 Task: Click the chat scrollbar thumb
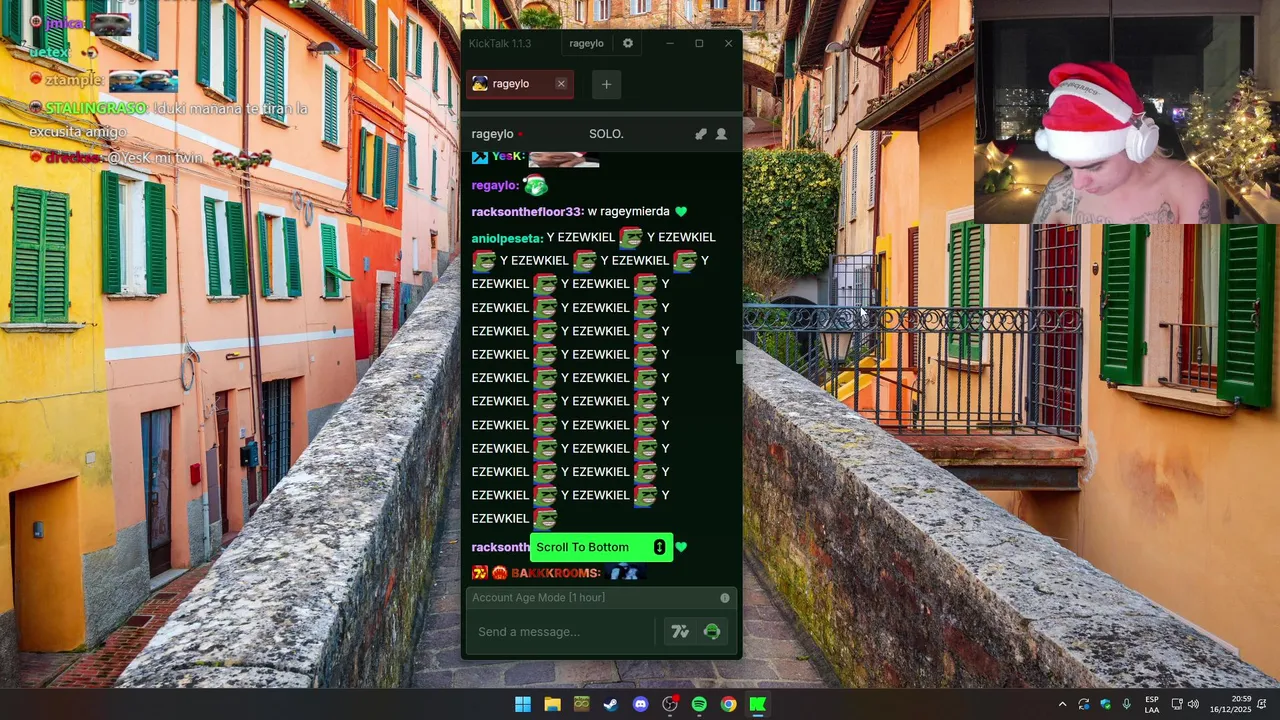[739, 357]
